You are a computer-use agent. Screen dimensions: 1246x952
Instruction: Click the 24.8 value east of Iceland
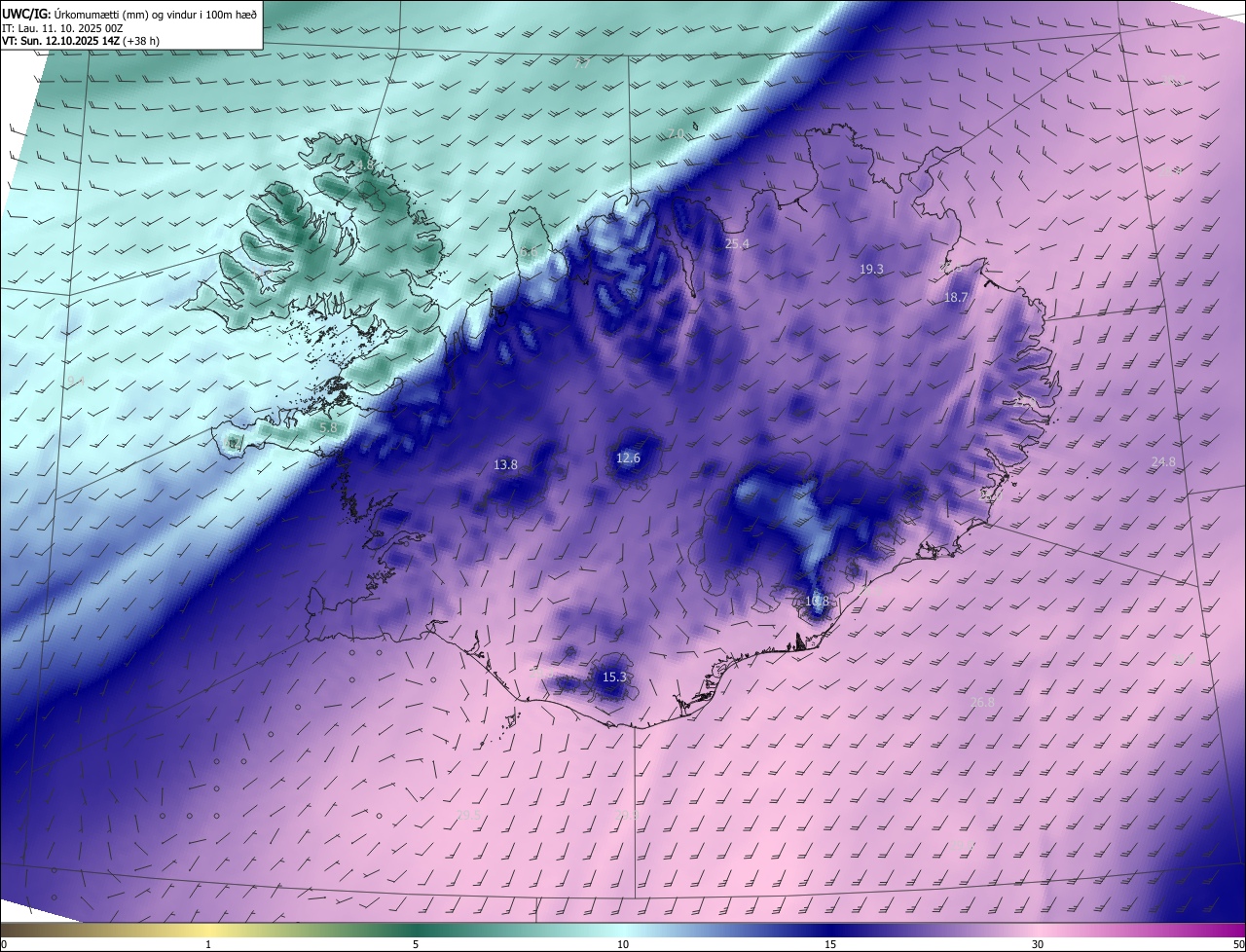1163,462
